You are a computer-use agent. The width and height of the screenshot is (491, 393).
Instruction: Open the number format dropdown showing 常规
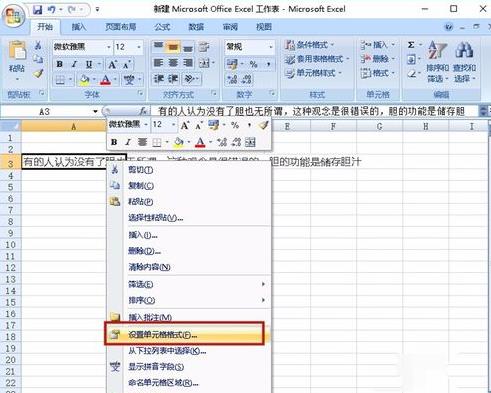coord(271,47)
